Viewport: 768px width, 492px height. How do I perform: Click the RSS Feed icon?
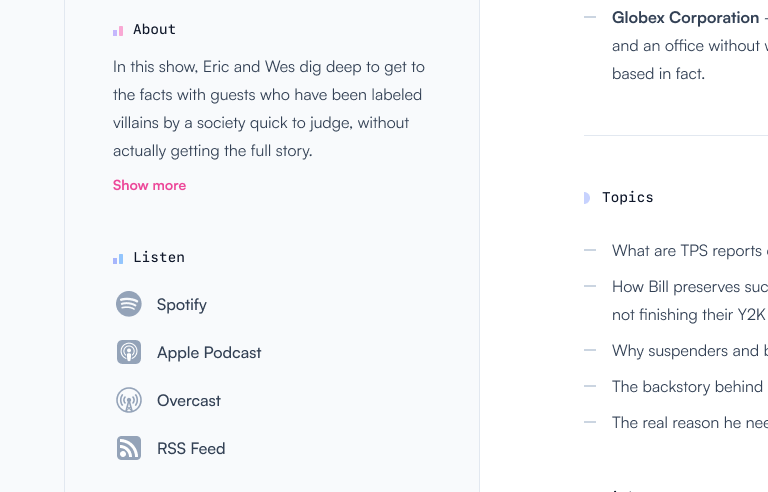(129, 448)
